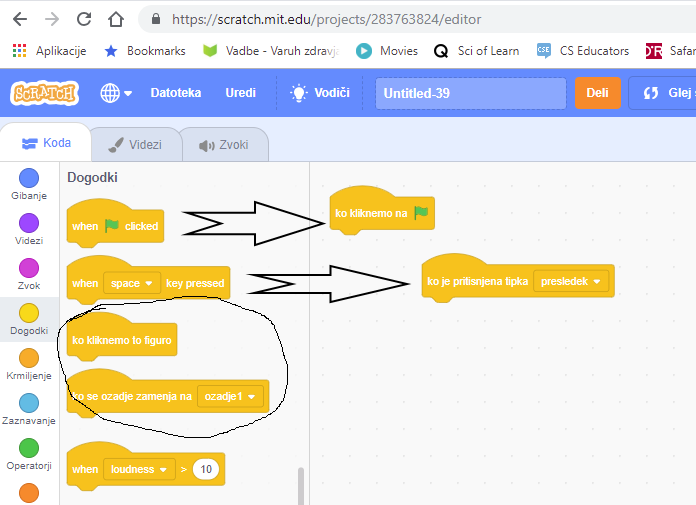Open the Uredi menu
The height and width of the screenshot is (505, 696).
pos(240,93)
